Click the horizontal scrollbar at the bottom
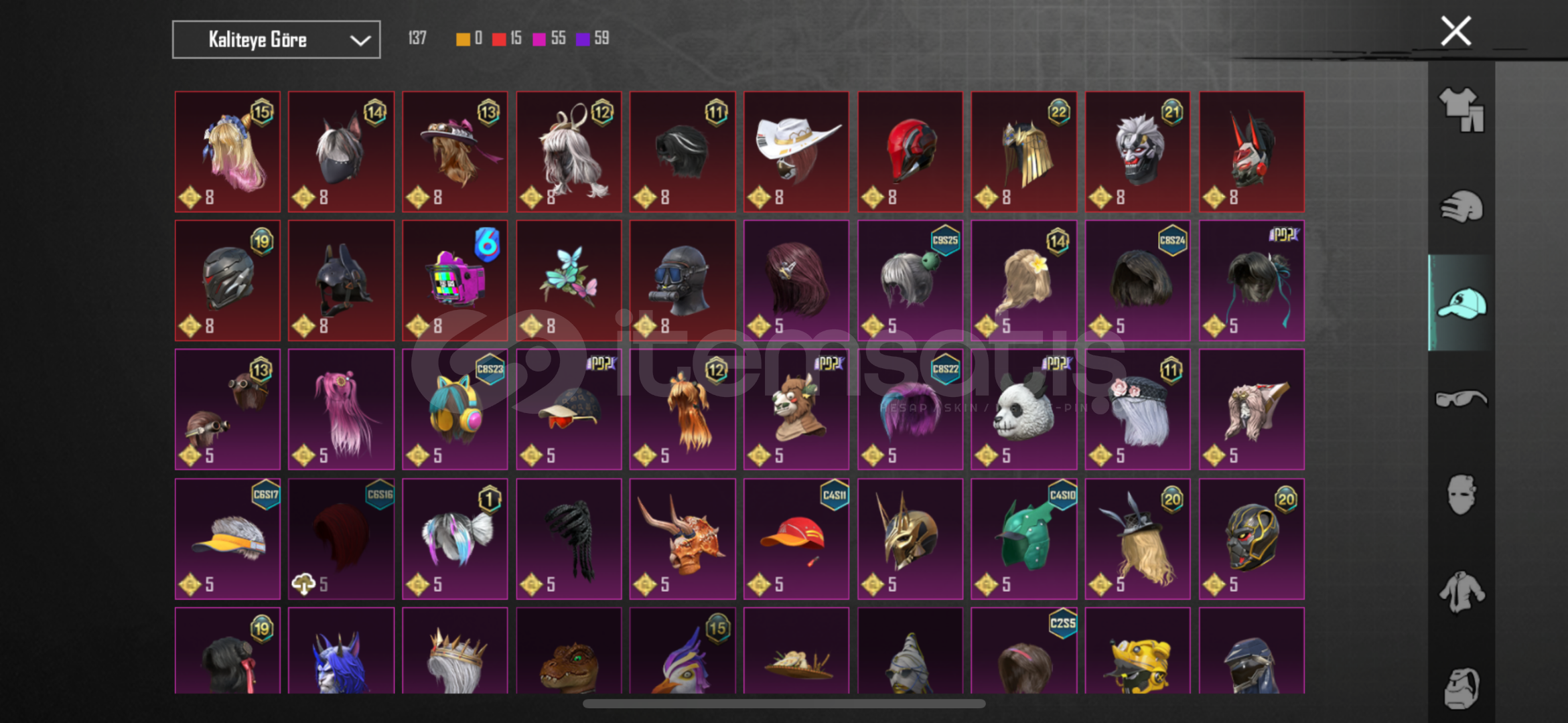This screenshot has width=1568, height=723. click(784, 704)
